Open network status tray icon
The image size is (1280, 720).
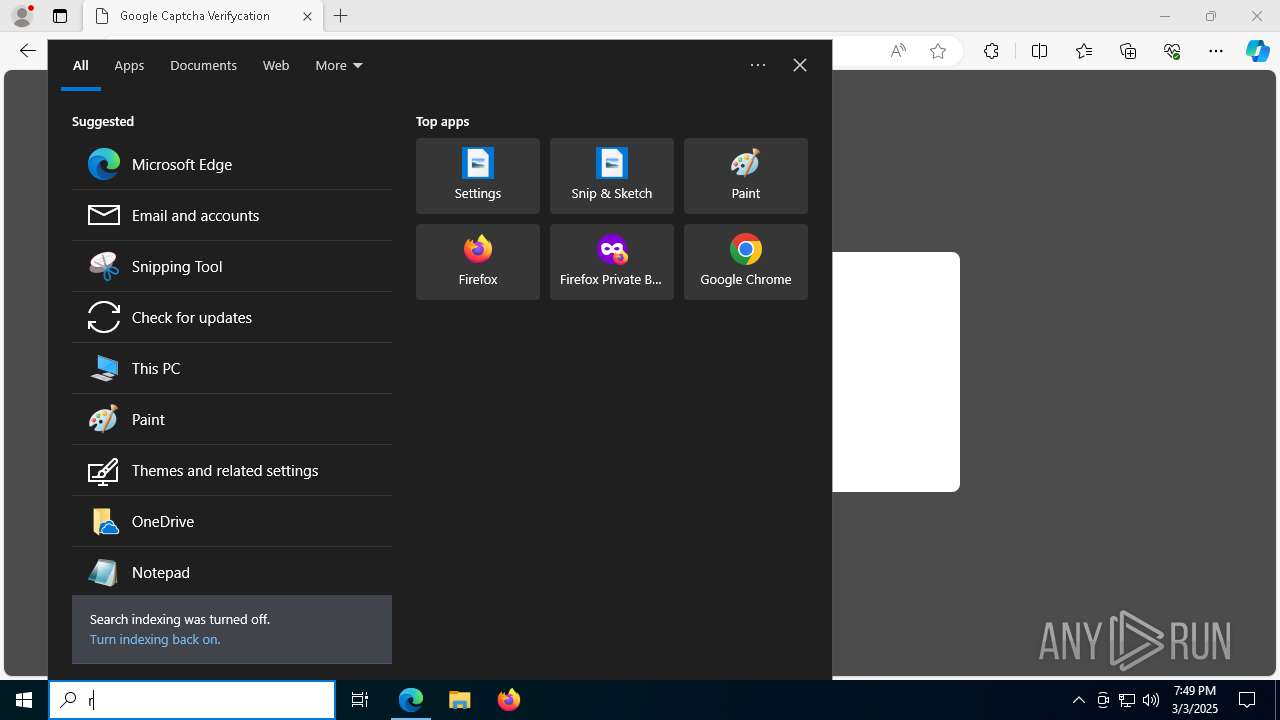tap(1127, 700)
